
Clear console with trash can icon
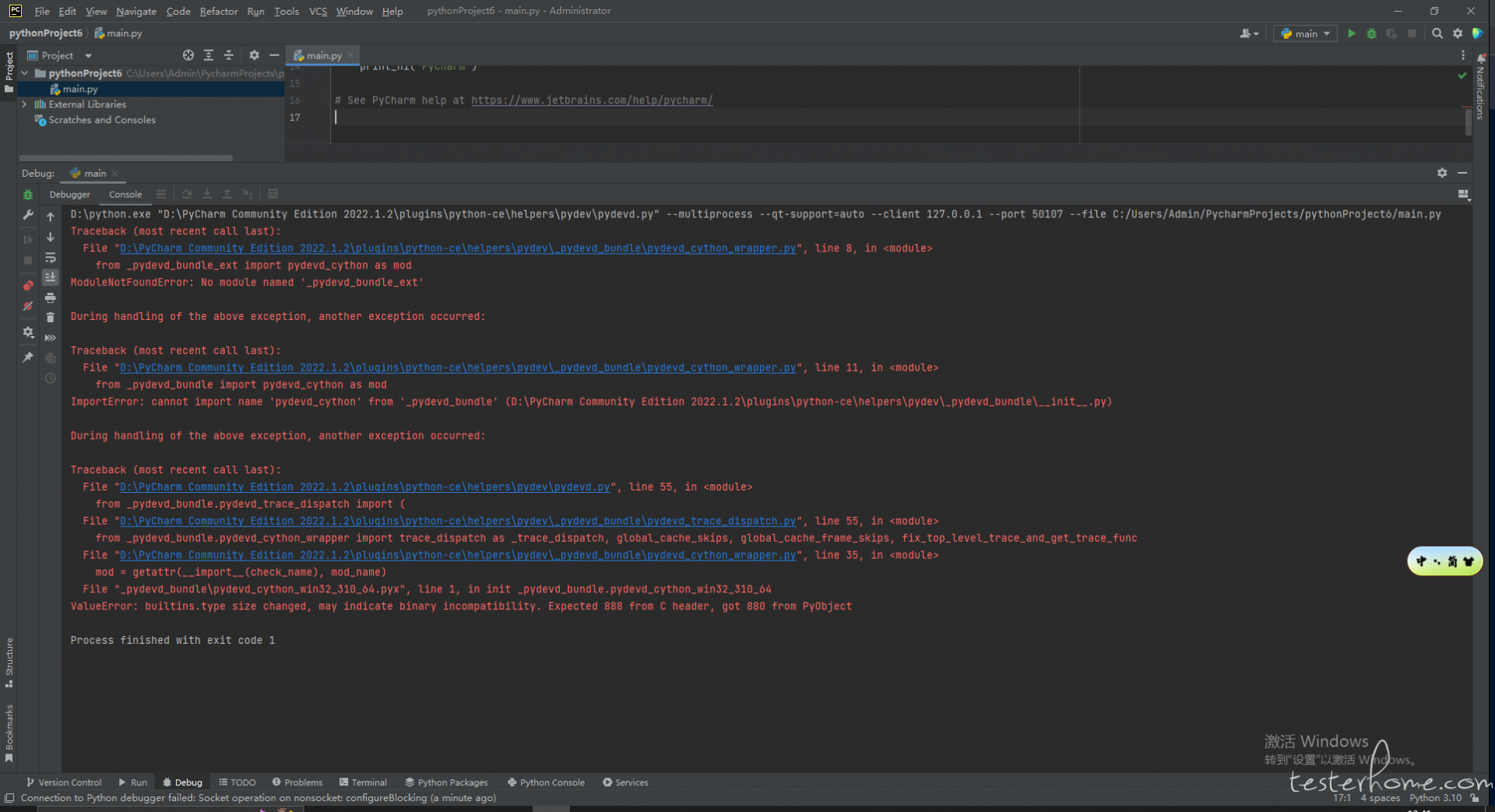[x=51, y=318]
